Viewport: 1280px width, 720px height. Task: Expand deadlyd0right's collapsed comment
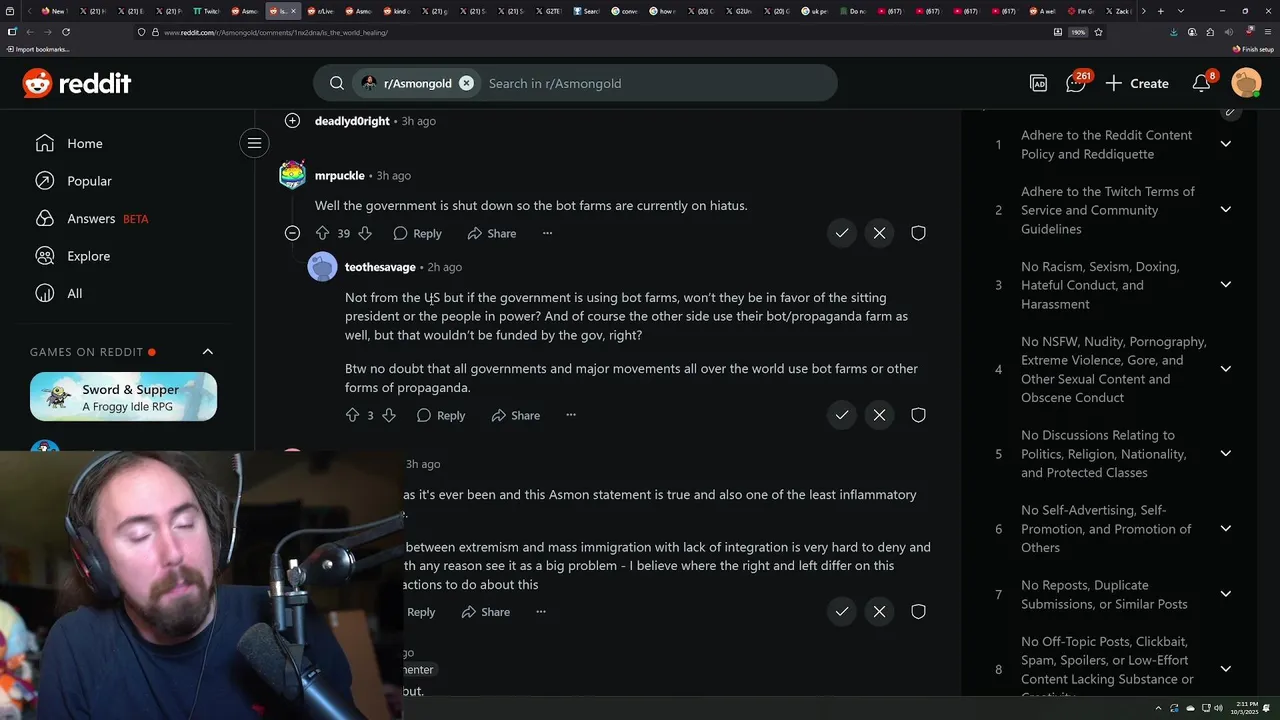click(x=292, y=121)
